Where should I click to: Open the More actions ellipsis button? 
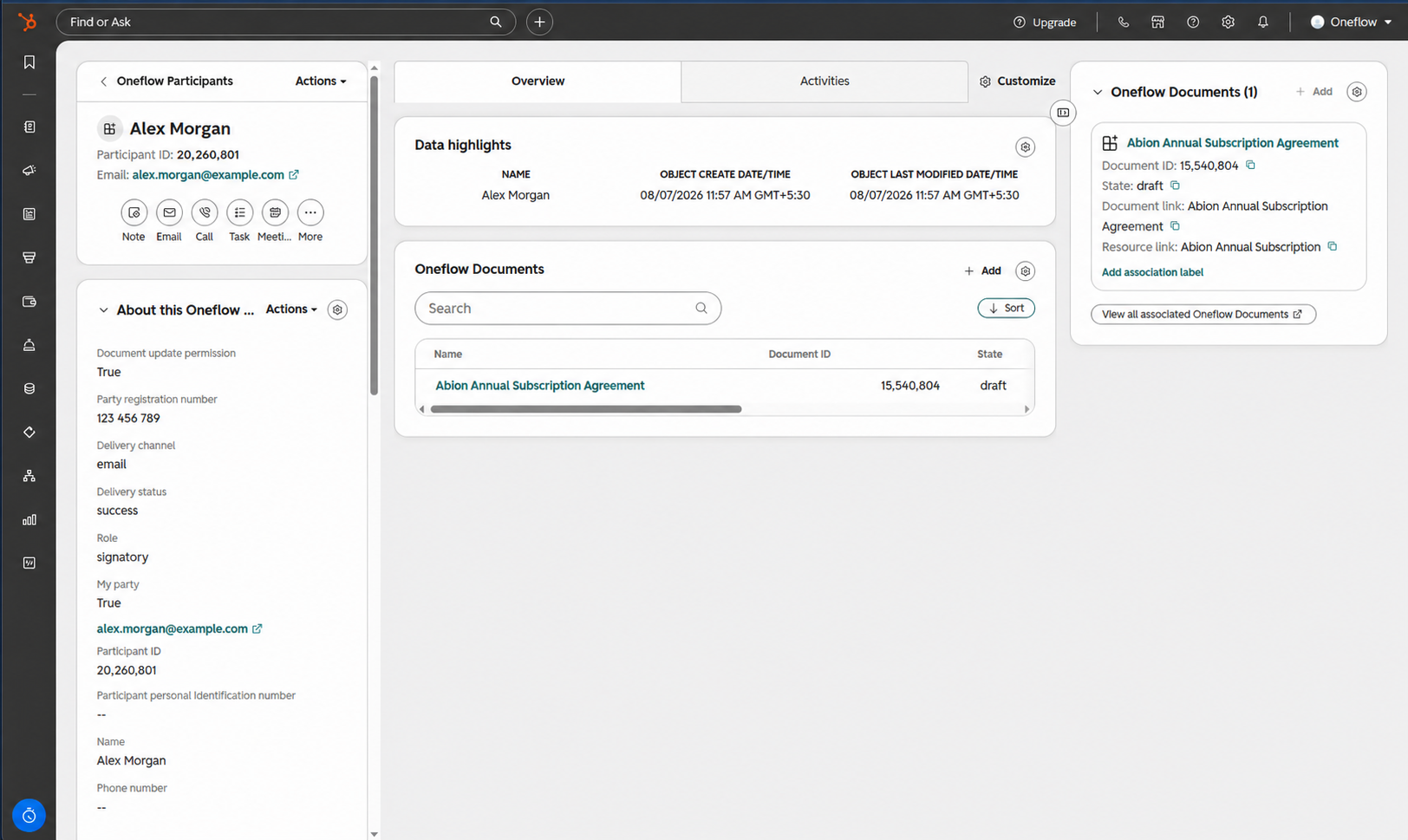pyautogui.click(x=310, y=212)
